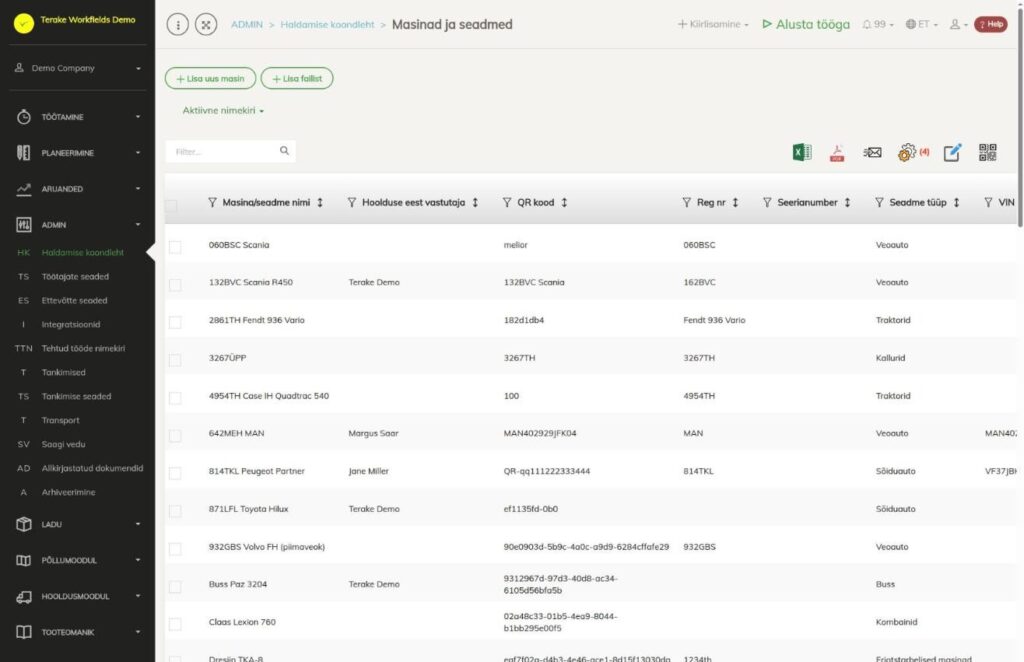
Task: Open Integratsioonid in the sidebar
Action: pyautogui.click(x=71, y=324)
